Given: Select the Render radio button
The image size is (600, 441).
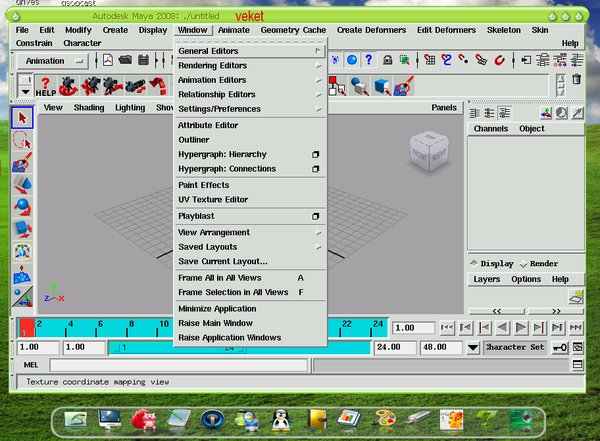Looking at the screenshot, I should 522,264.
